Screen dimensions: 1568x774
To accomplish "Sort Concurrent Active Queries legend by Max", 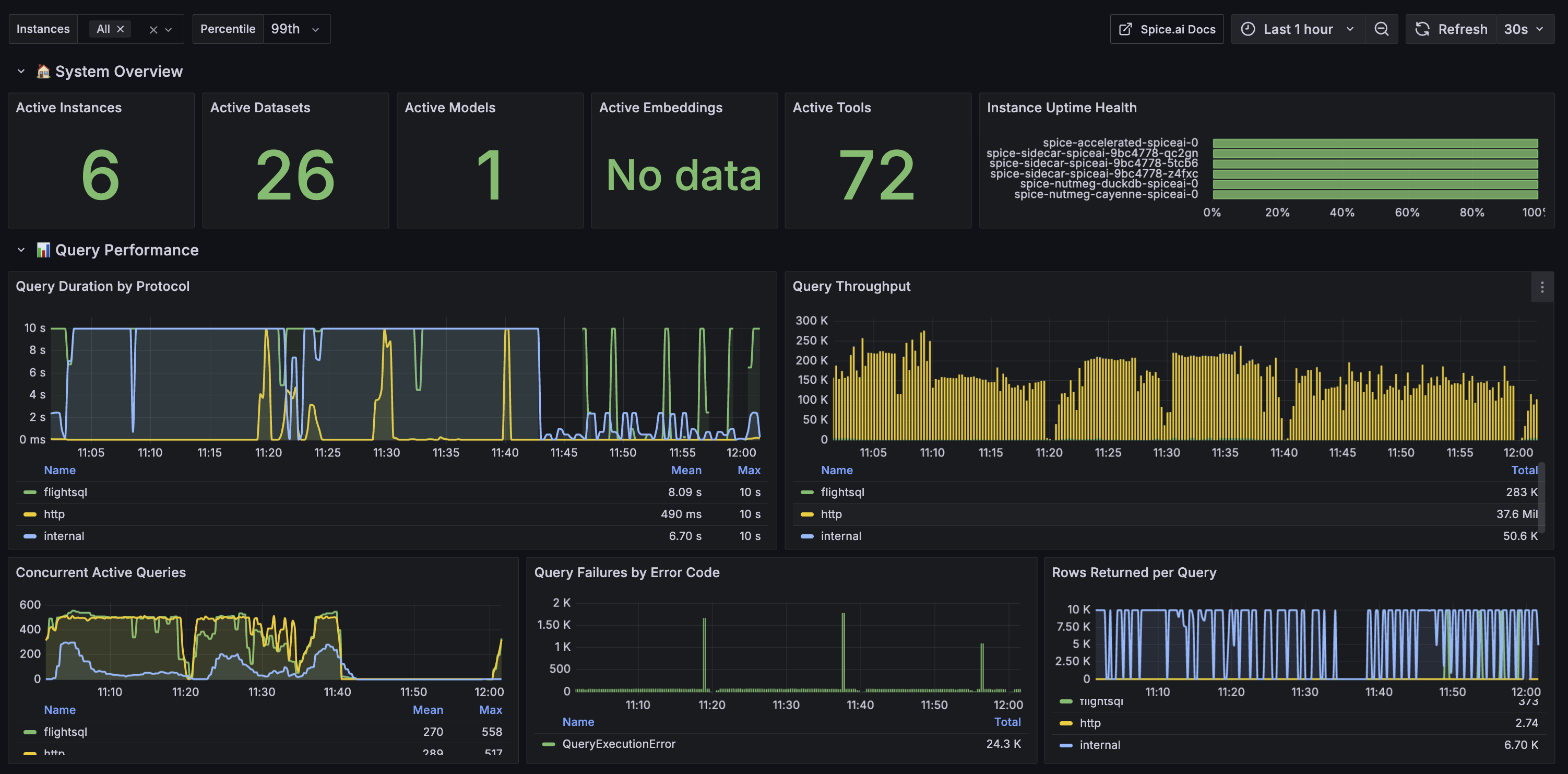I will coord(490,710).
